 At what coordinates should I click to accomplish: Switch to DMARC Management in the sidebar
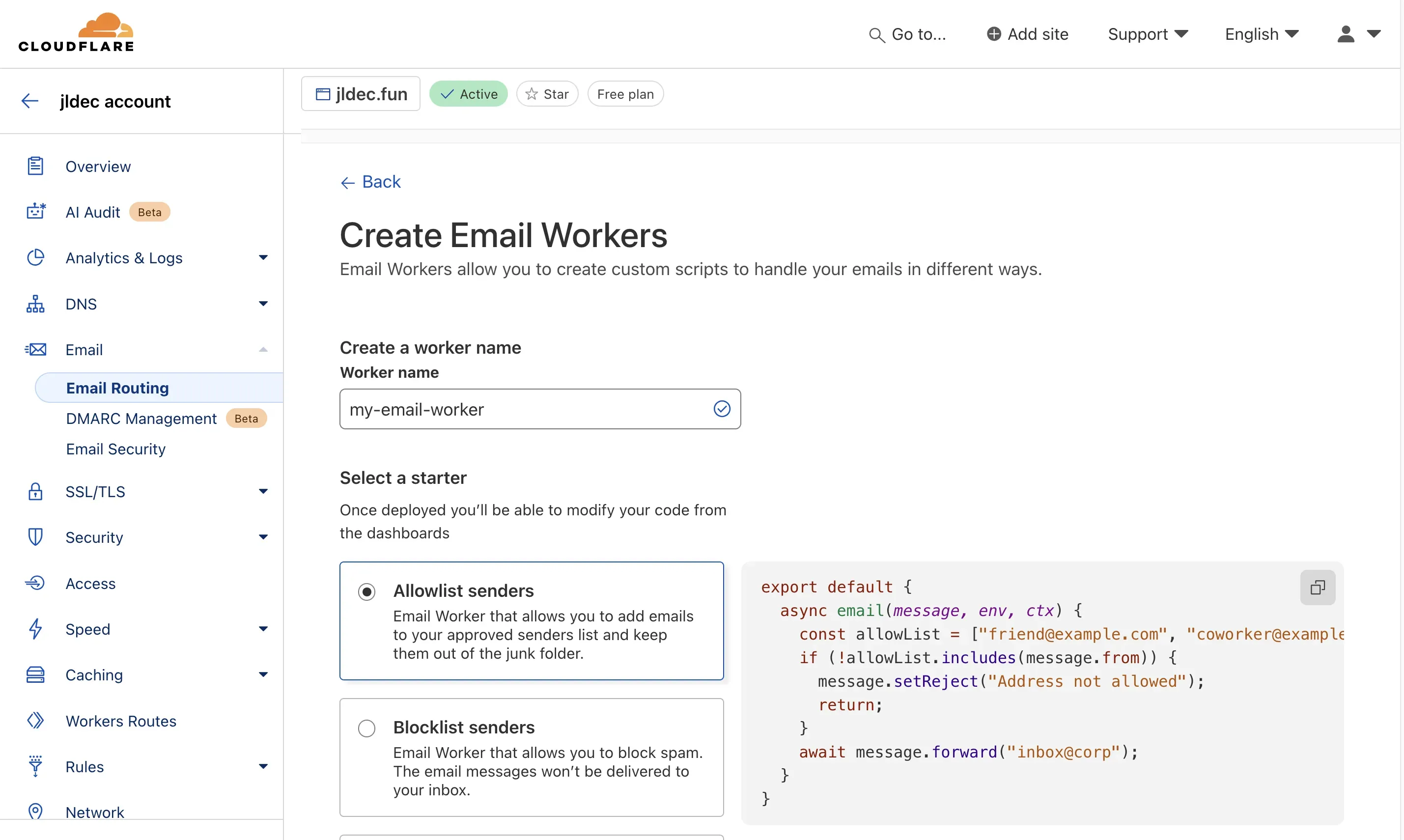[x=141, y=419]
